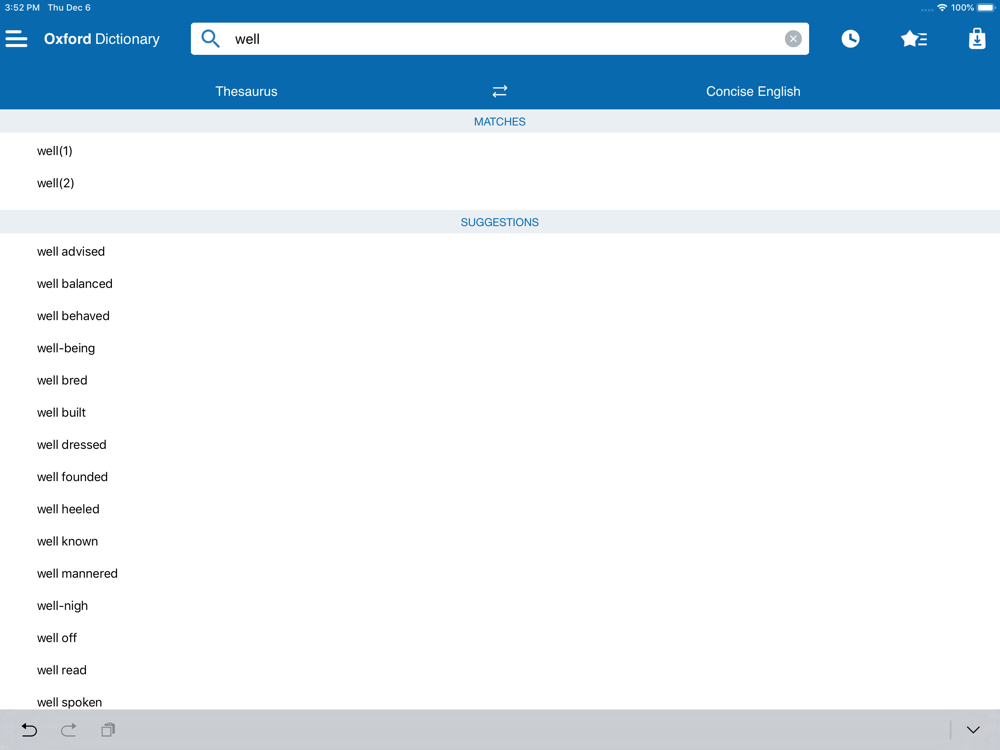Swap dictionaries with arrows icon
This screenshot has height=750, width=1000.
499,91
